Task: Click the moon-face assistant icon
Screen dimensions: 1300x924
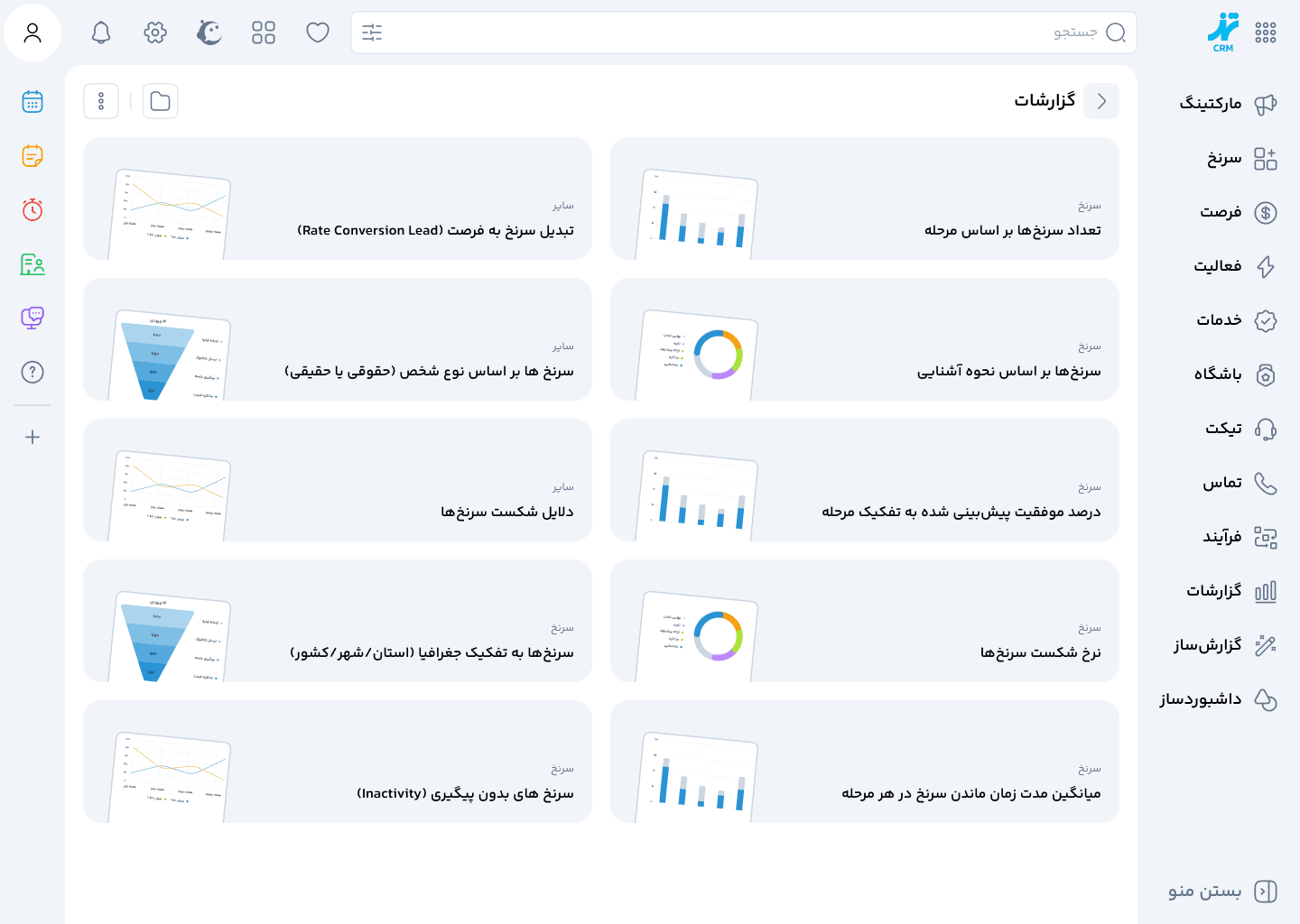Action: click(209, 32)
